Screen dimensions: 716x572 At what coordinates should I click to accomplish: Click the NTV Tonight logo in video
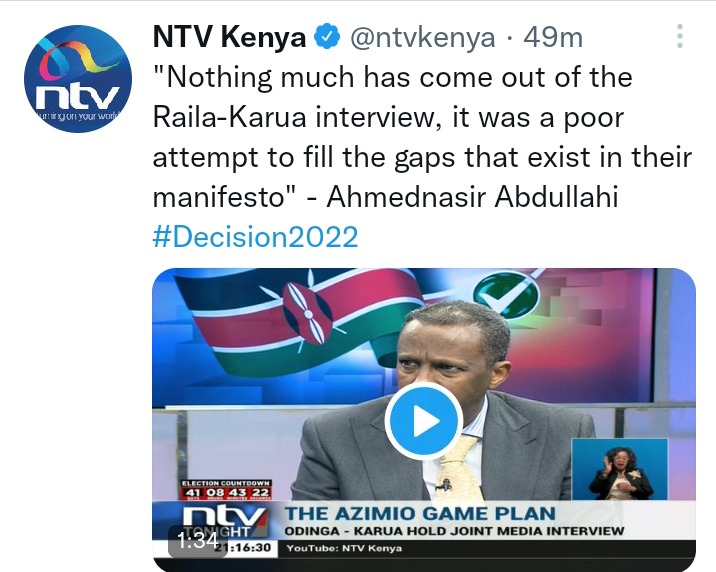[x=224, y=522]
